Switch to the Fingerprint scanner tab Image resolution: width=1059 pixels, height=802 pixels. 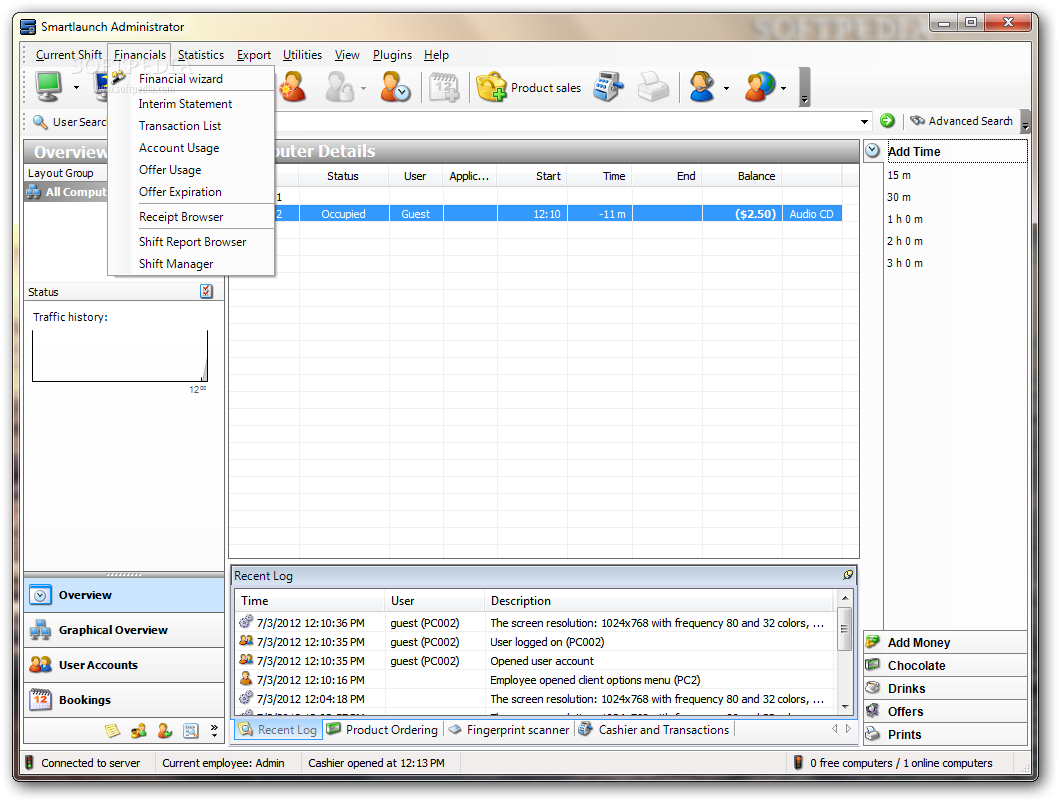tap(509, 730)
